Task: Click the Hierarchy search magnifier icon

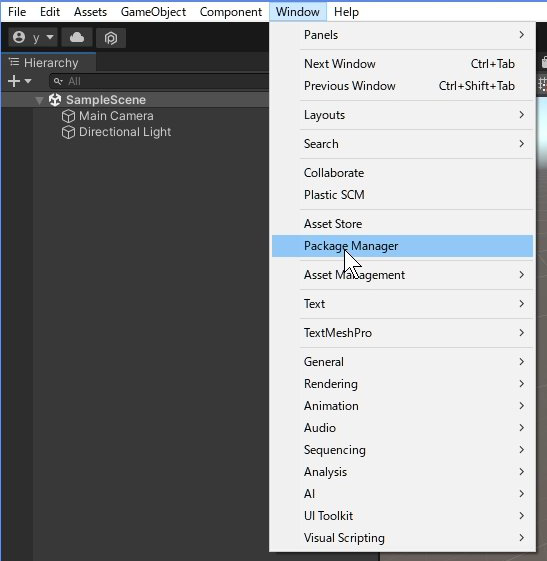Action: point(58,82)
